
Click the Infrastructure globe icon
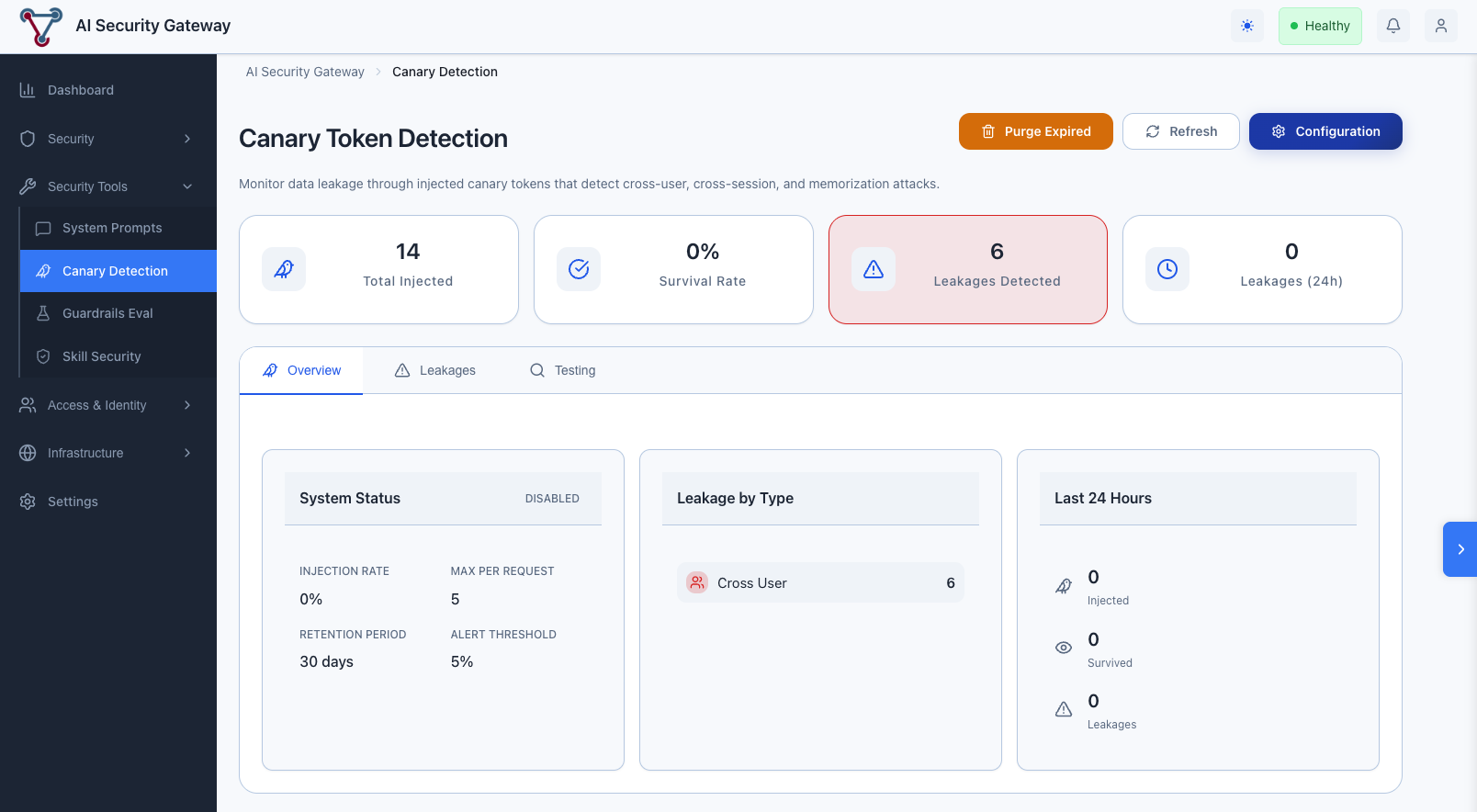(x=28, y=453)
